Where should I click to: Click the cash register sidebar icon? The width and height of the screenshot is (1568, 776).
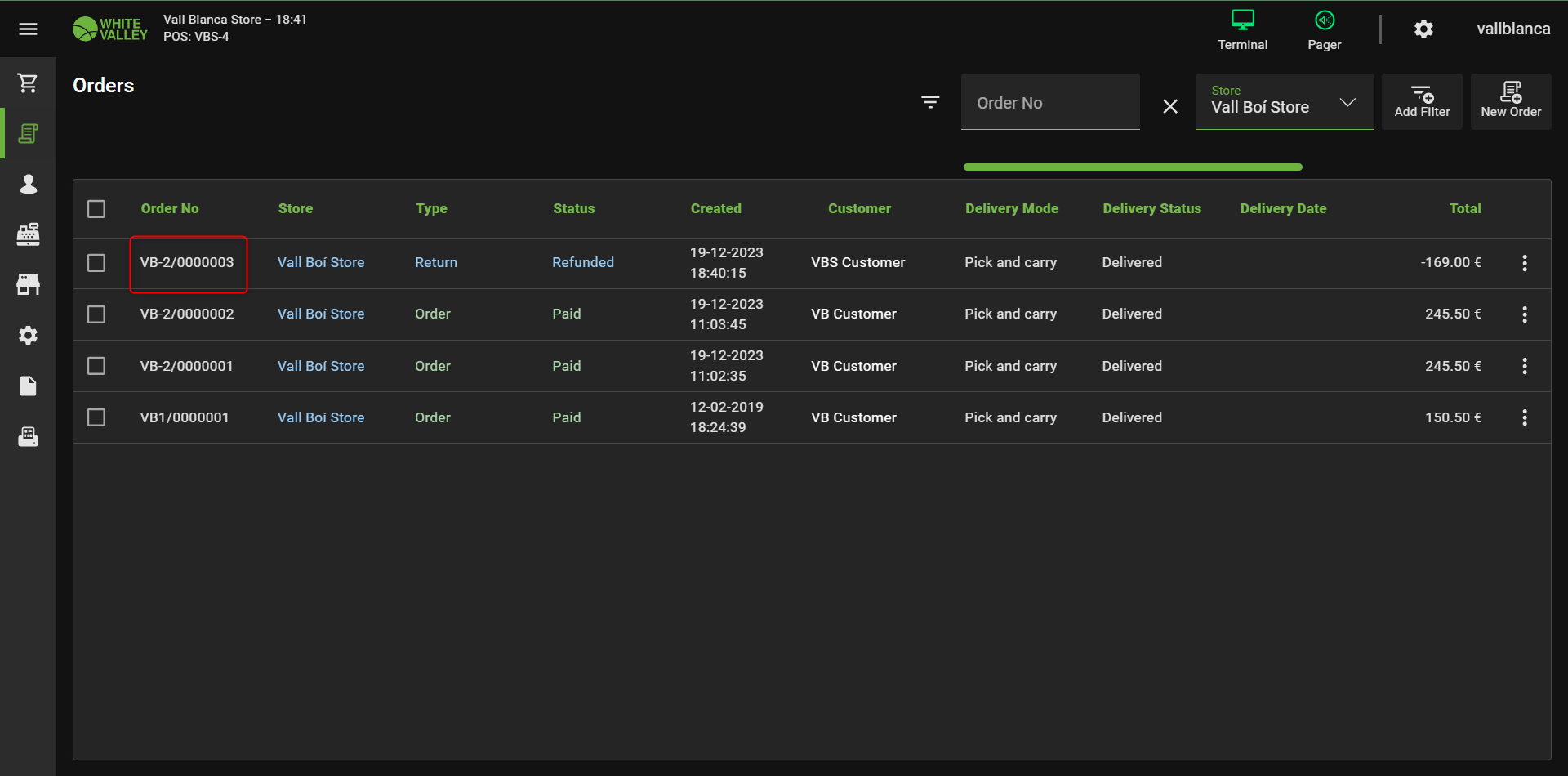[29, 234]
